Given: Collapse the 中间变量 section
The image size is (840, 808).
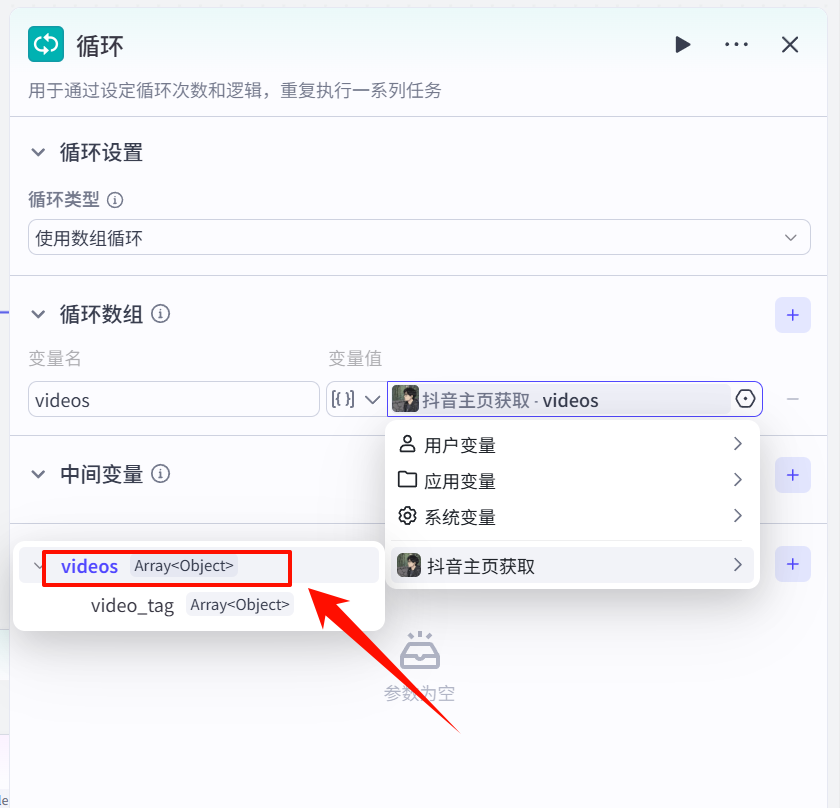Looking at the screenshot, I should (x=38, y=474).
